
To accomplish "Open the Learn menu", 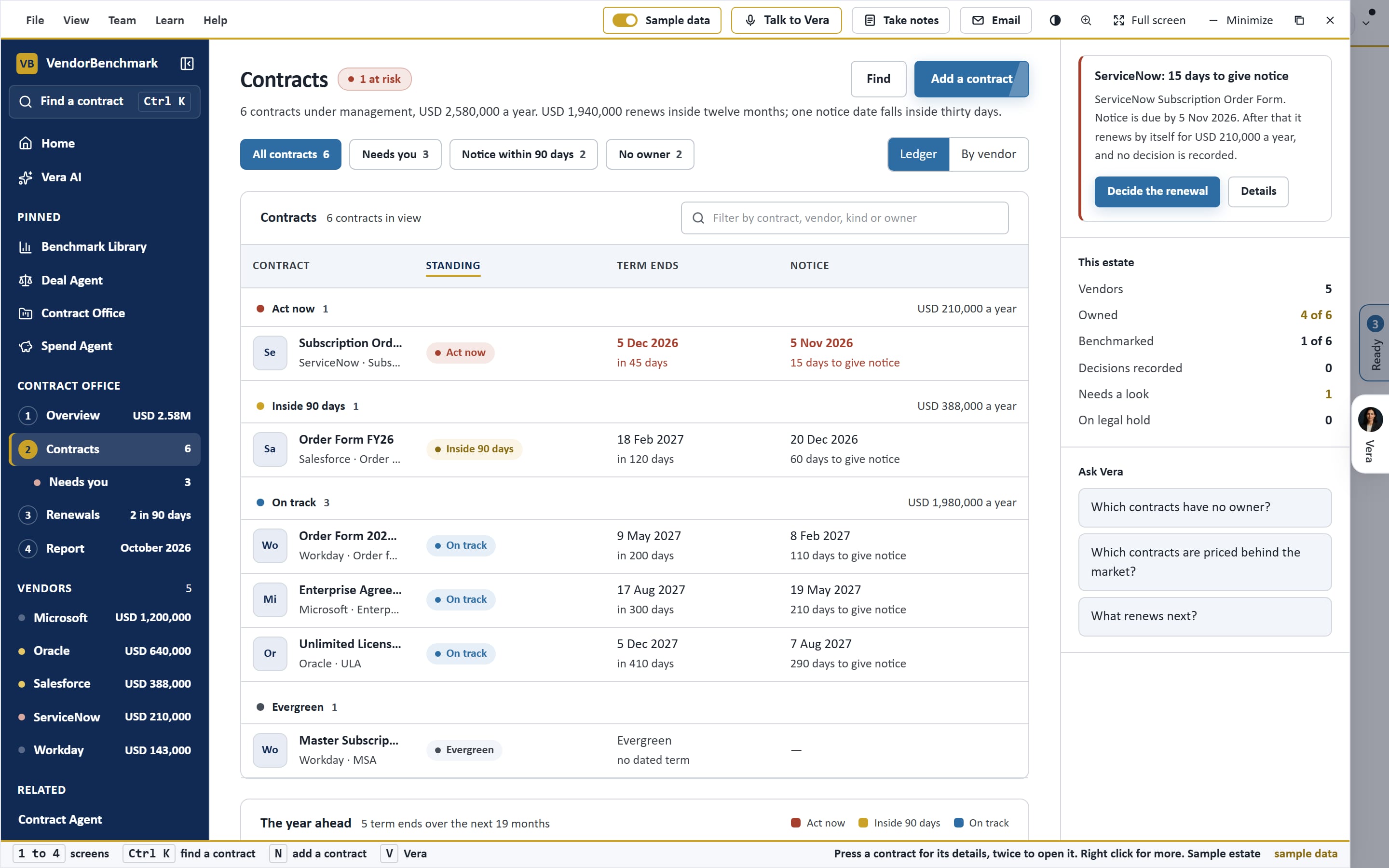I will click(x=169, y=20).
